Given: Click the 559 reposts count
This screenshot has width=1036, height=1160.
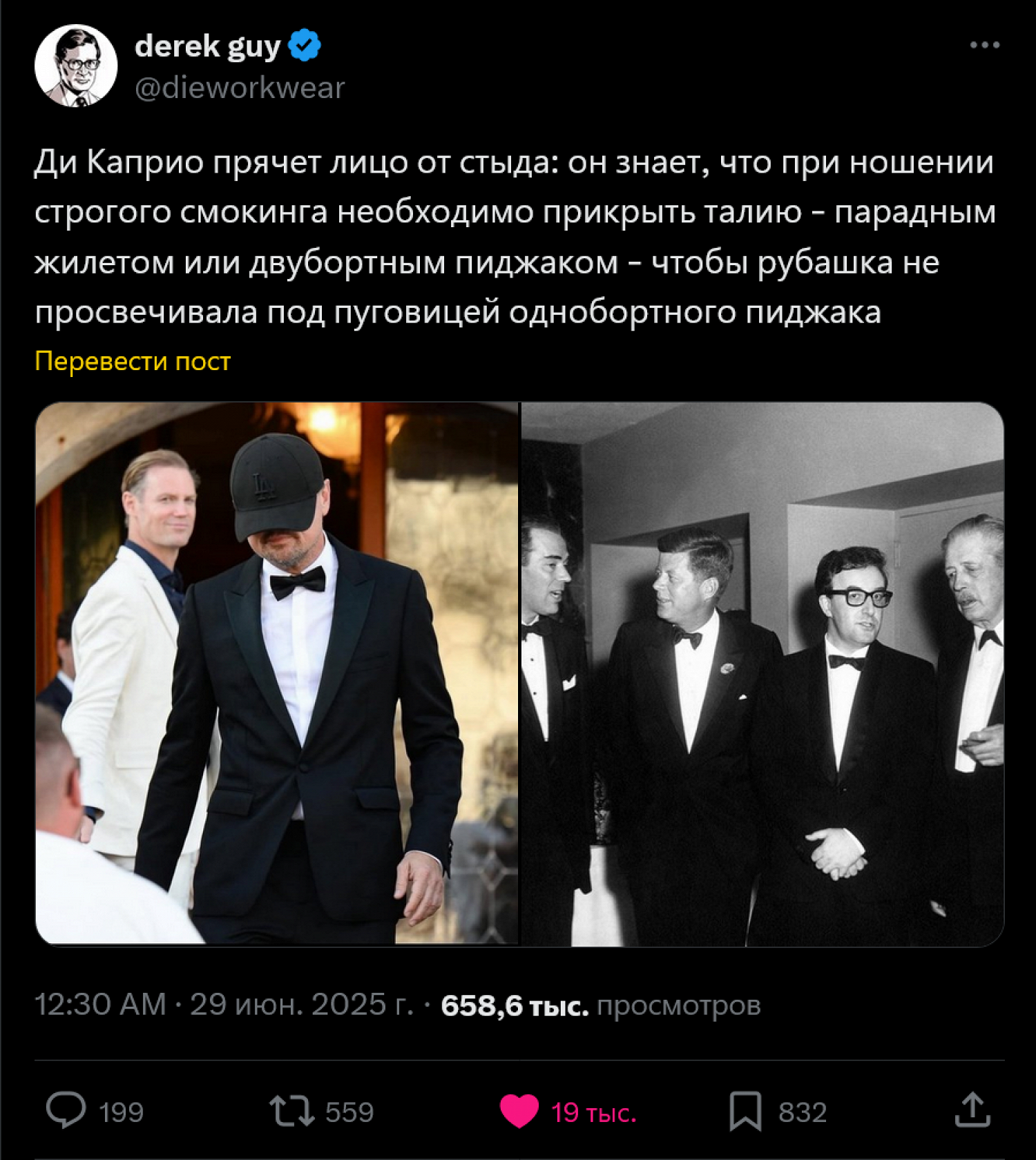Looking at the screenshot, I should point(349,1112).
